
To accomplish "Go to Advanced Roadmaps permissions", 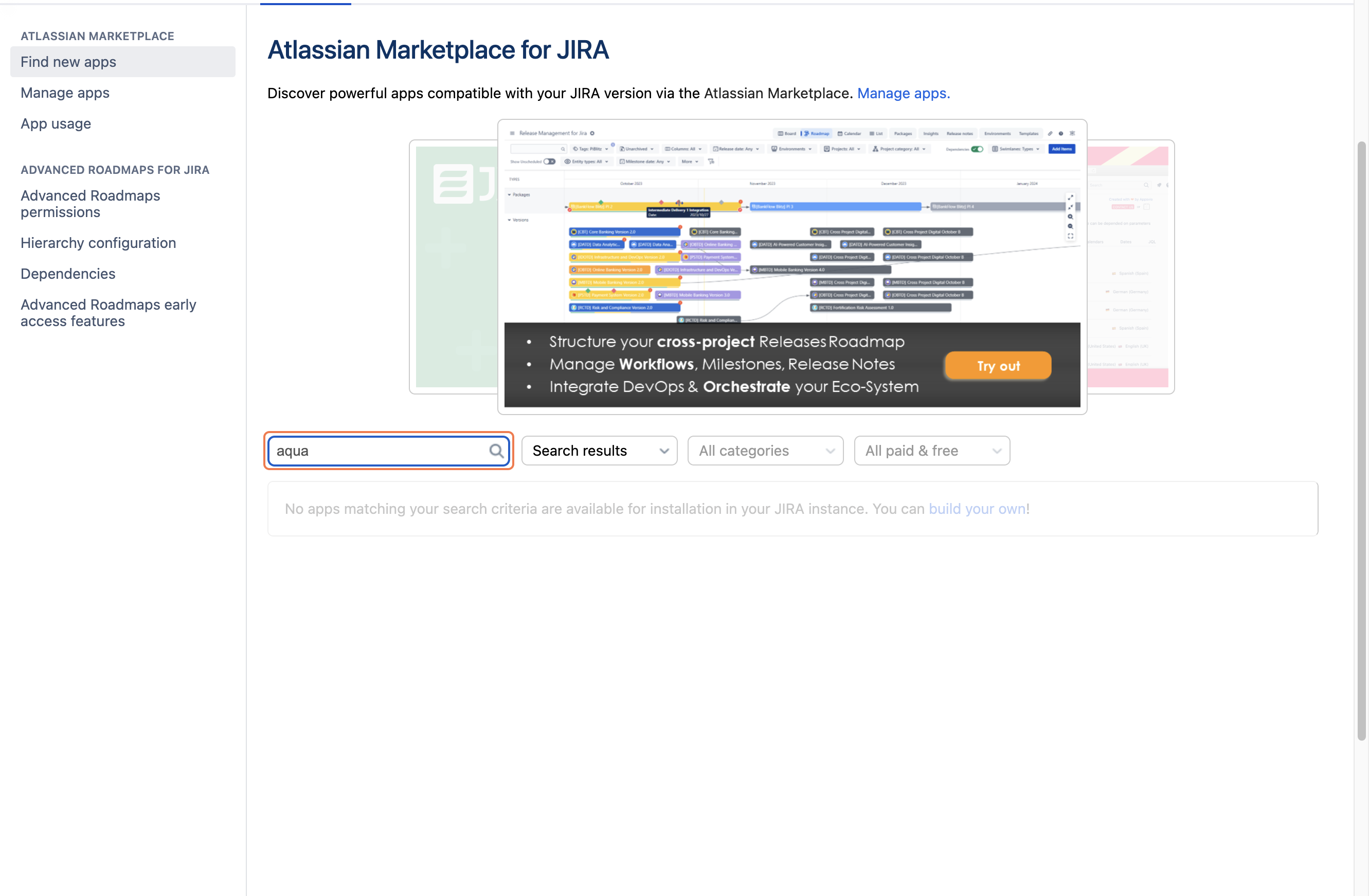I will (91, 204).
